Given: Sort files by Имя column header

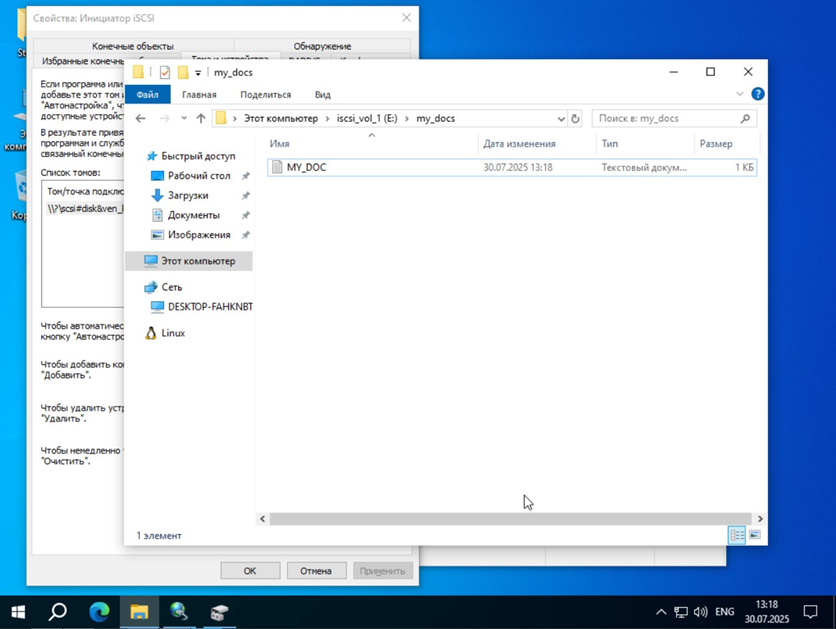Looking at the screenshot, I should click(372, 144).
